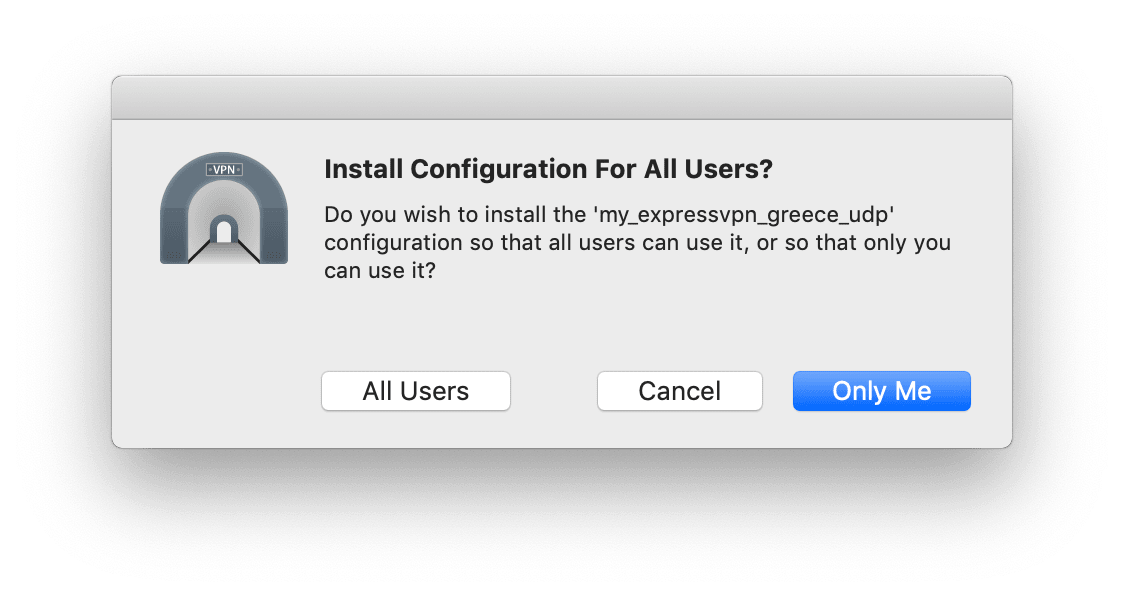Click the 'my_expressvpn_greece_udp' configuration name text
Screen dimensions: 1124x596
743,214
